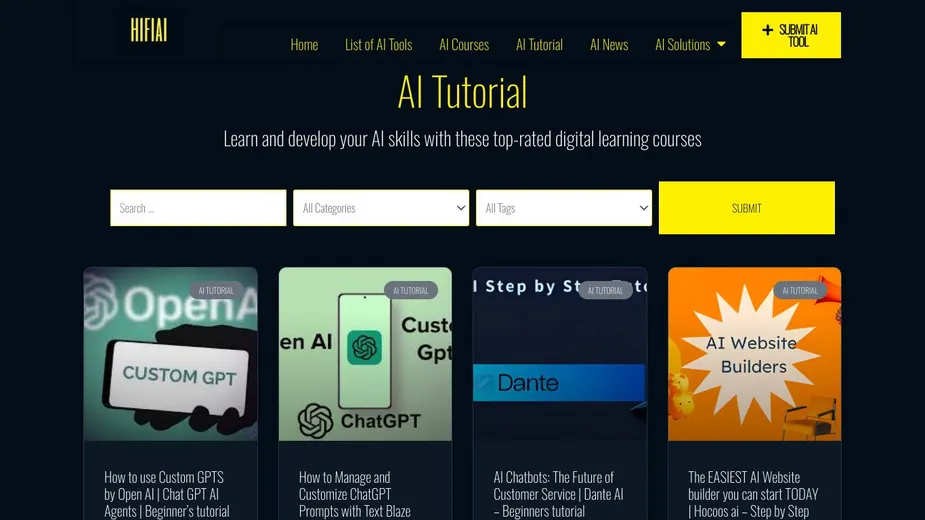Open the ChatGPT Custom Gpt phone thumbnail

[x=365, y=354]
